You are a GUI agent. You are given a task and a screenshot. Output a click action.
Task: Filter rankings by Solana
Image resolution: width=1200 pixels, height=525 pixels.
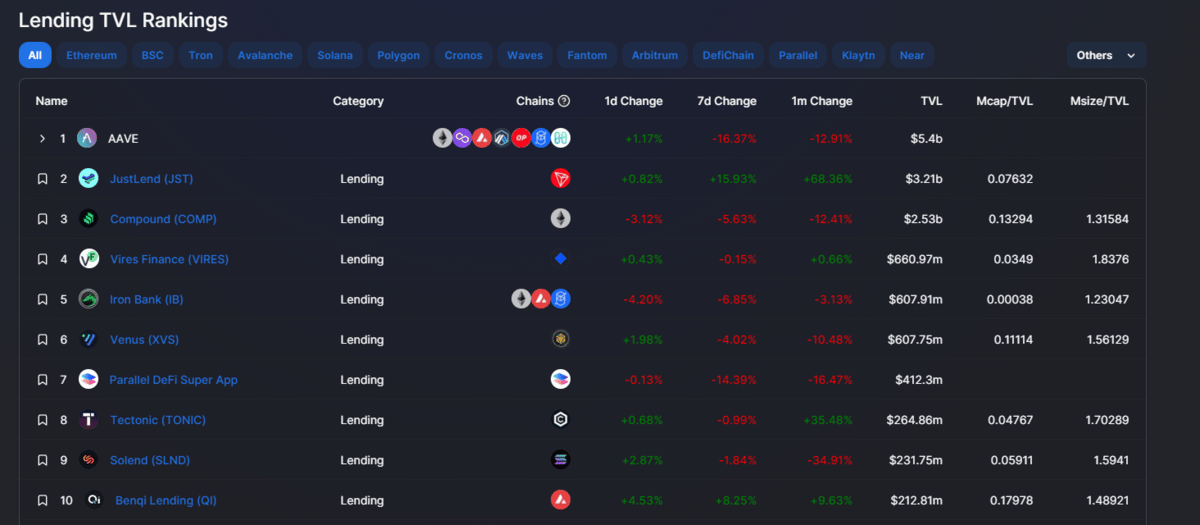click(335, 55)
